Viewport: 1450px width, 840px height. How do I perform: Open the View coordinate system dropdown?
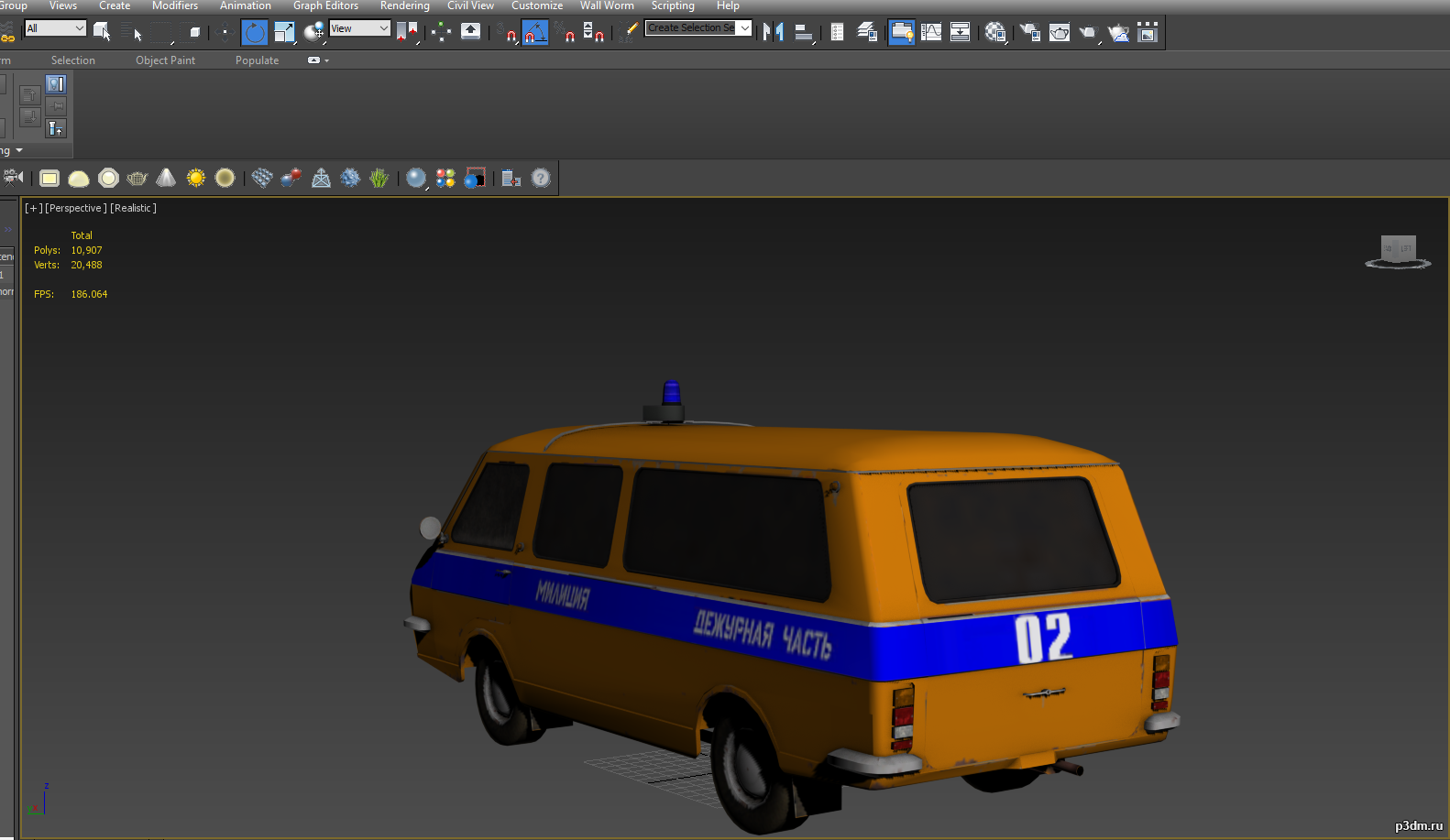[360, 28]
